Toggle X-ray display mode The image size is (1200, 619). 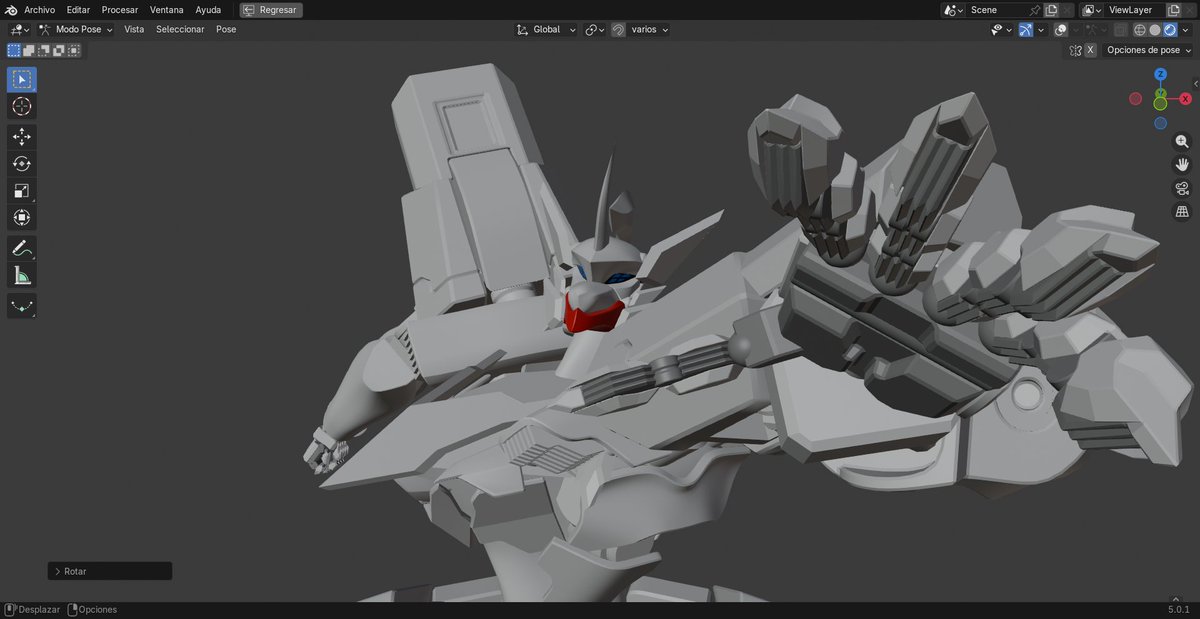(x=1121, y=30)
